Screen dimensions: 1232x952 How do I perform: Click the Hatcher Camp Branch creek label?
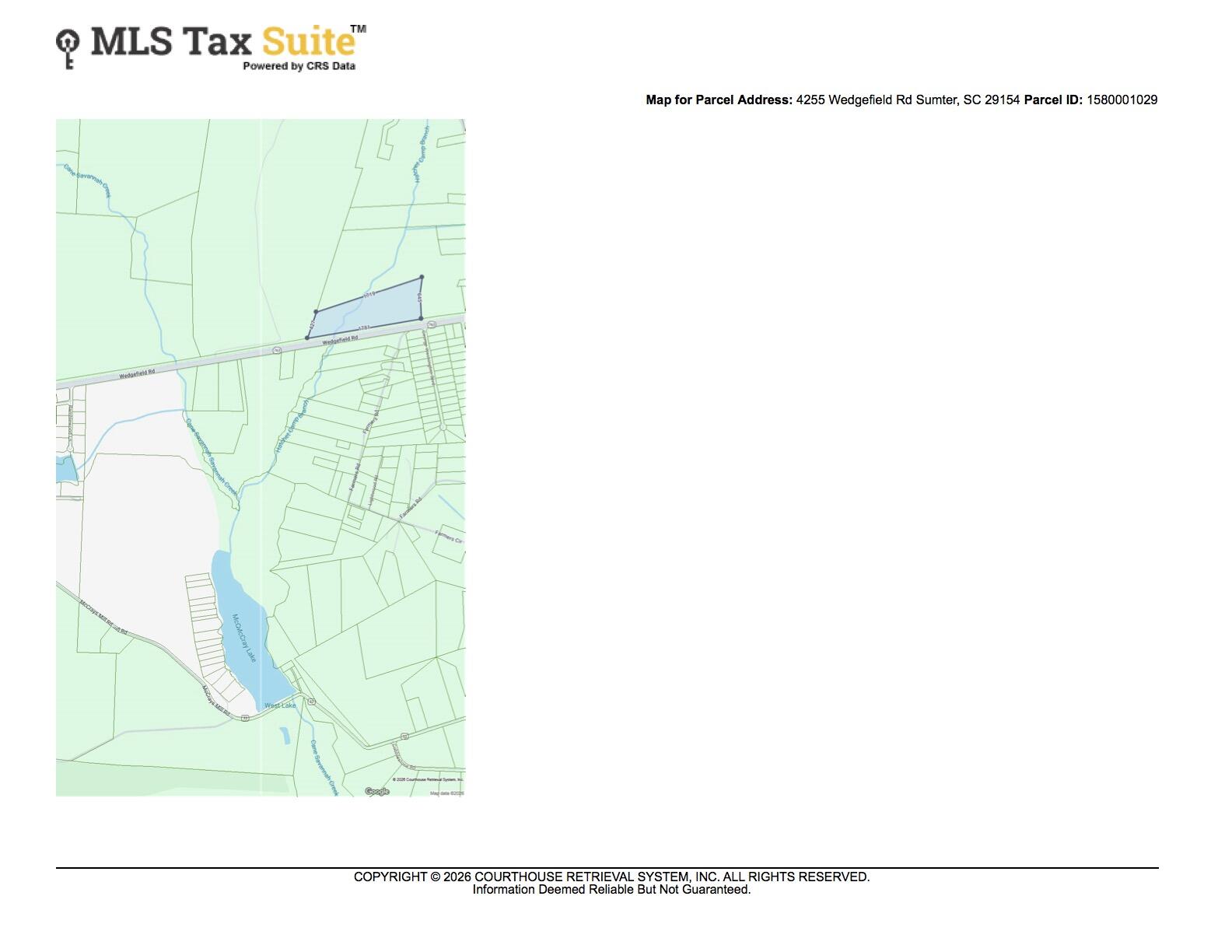pos(291,427)
